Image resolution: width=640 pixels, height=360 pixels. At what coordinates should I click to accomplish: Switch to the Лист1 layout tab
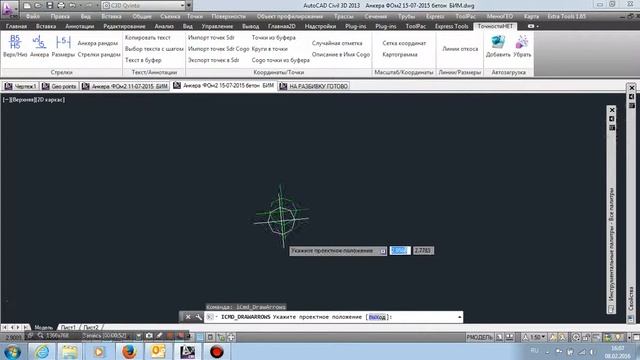(x=68, y=327)
